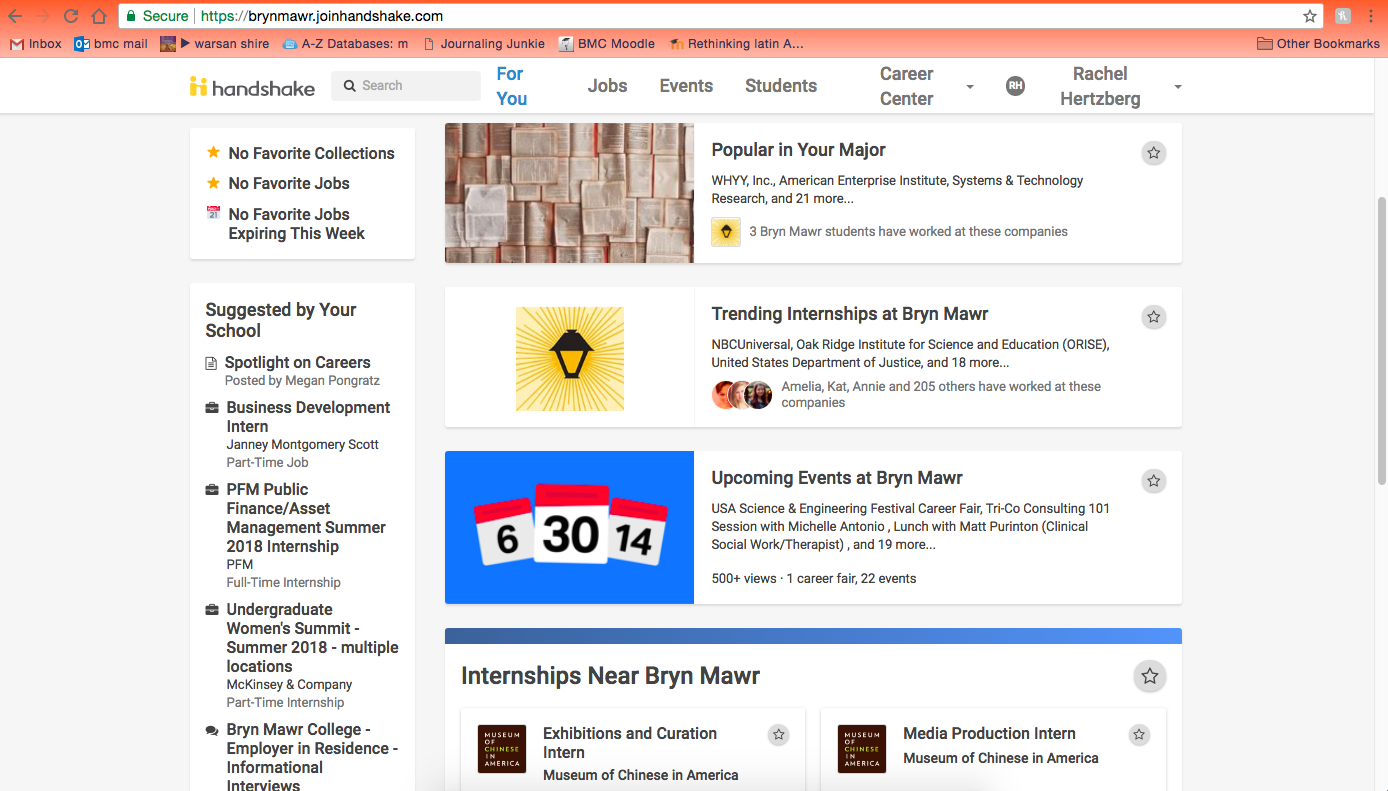Open the Rachel Hertzberg account dropdown arrow
The width and height of the screenshot is (1388, 791).
pyautogui.click(x=1177, y=87)
